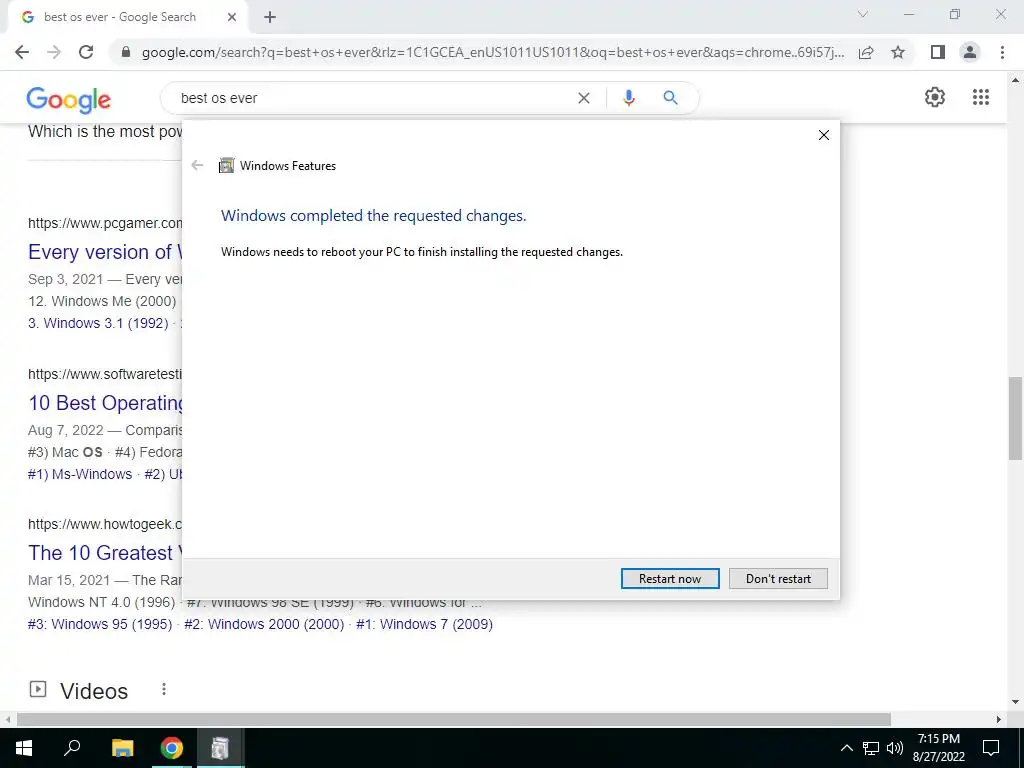Click the padlock site info icon

[126, 52]
